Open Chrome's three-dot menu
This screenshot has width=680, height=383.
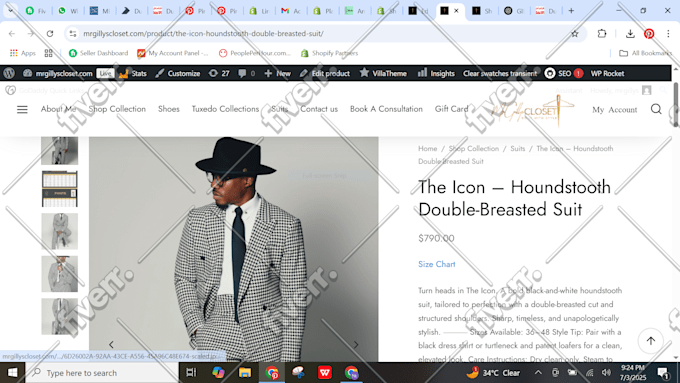click(x=668, y=33)
